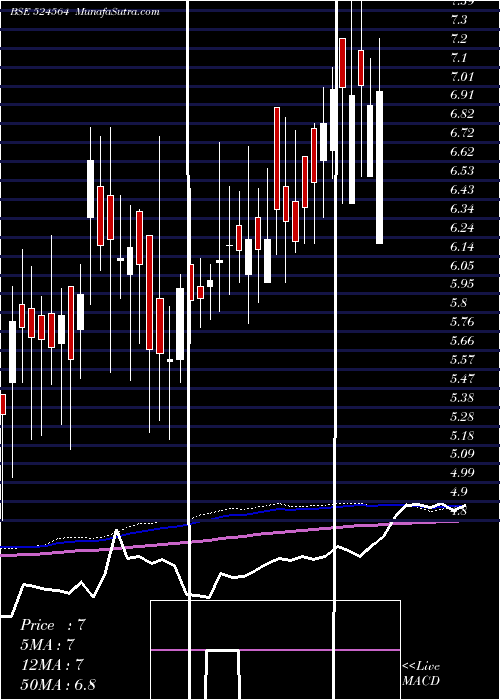Click the BSE 524564 ticker label

click(x=39, y=12)
